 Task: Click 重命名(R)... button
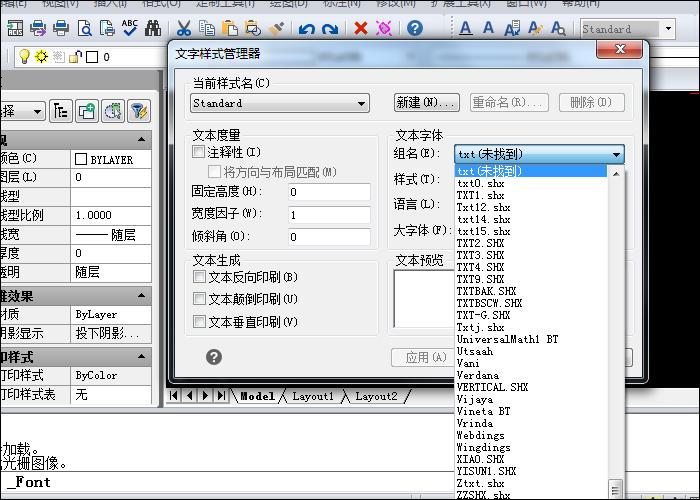pos(509,102)
